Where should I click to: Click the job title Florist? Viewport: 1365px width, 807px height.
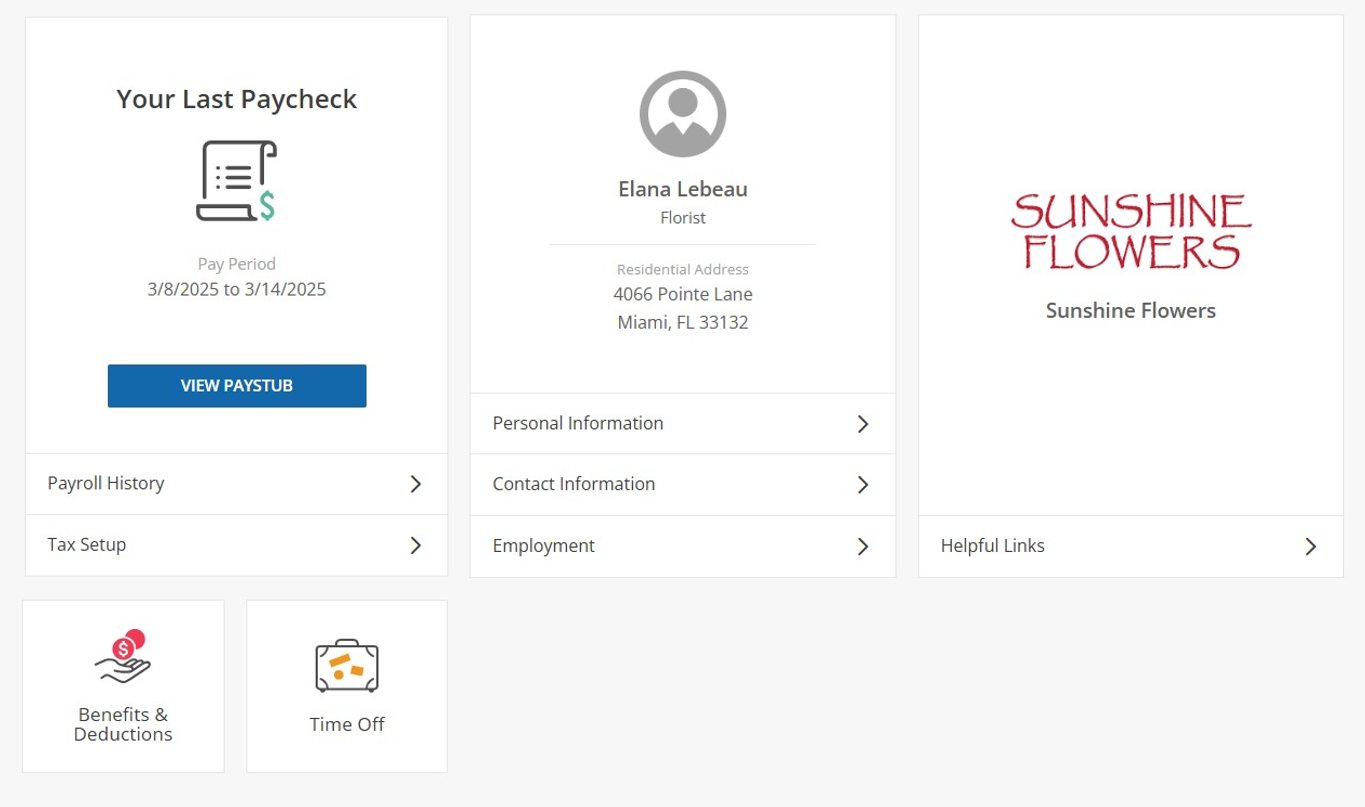(x=683, y=217)
